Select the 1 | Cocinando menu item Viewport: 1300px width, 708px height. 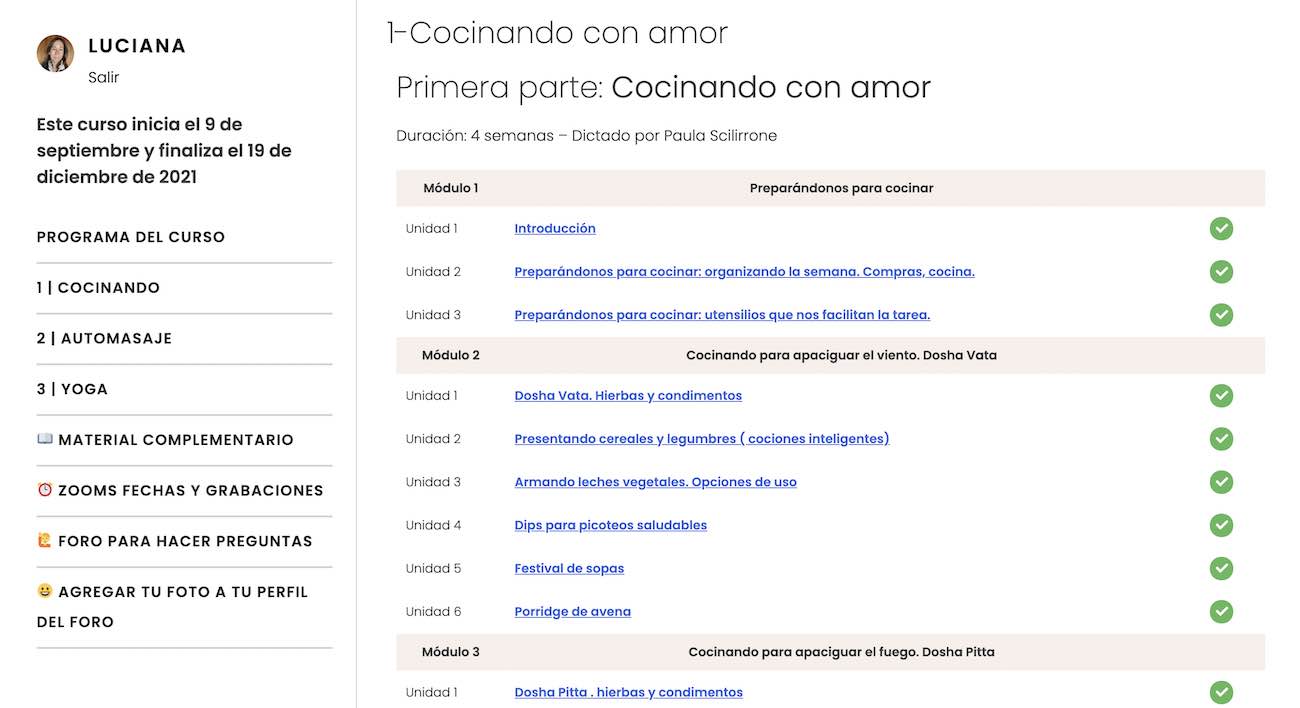[98, 288]
